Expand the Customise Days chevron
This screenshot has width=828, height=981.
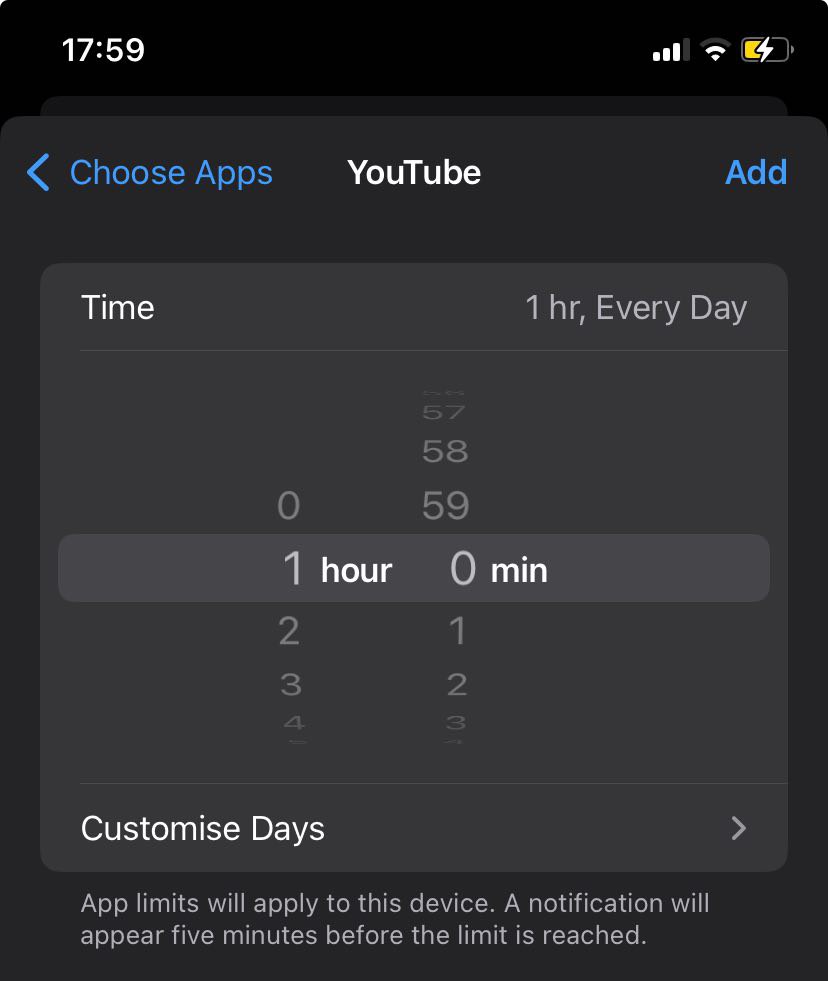pos(739,828)
